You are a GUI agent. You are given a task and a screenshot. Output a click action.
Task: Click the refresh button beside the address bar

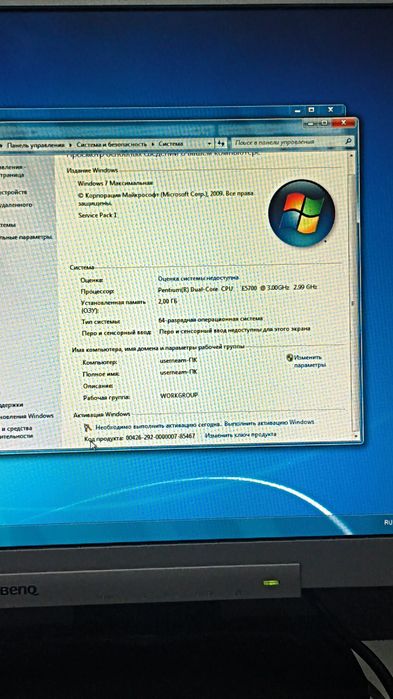(221, 143)
